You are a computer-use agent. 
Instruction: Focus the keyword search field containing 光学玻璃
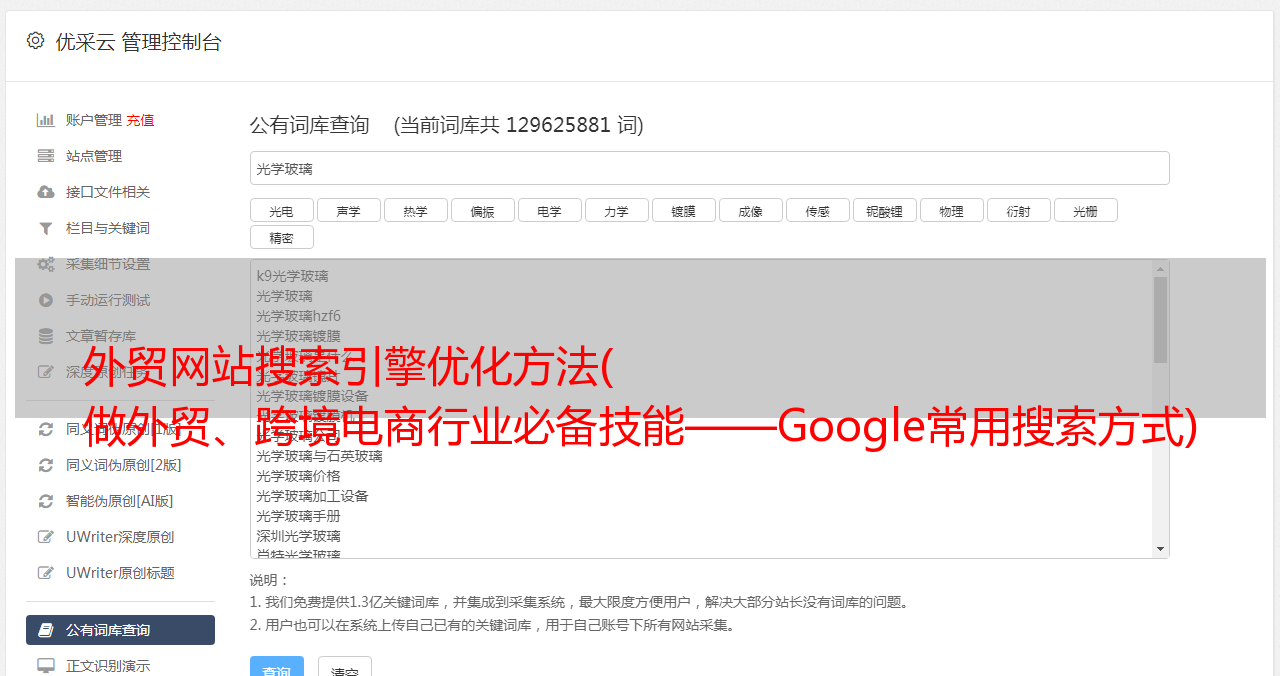click(709, 168)
